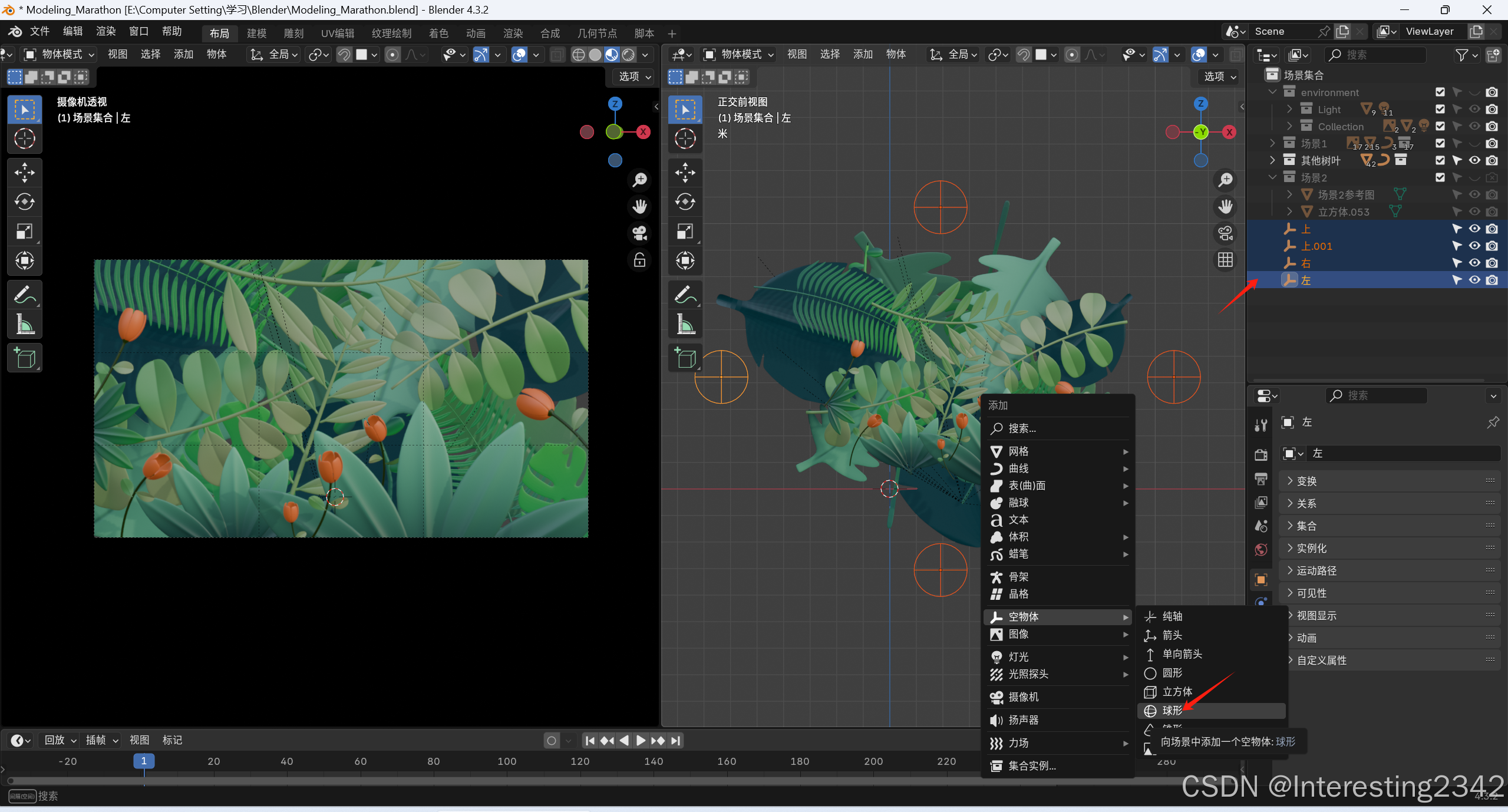Image resolution: width=1508 pixels, height=812 pixels.
Task: Hide the 左 empty using its eye icon
Action: point(1474,280)
